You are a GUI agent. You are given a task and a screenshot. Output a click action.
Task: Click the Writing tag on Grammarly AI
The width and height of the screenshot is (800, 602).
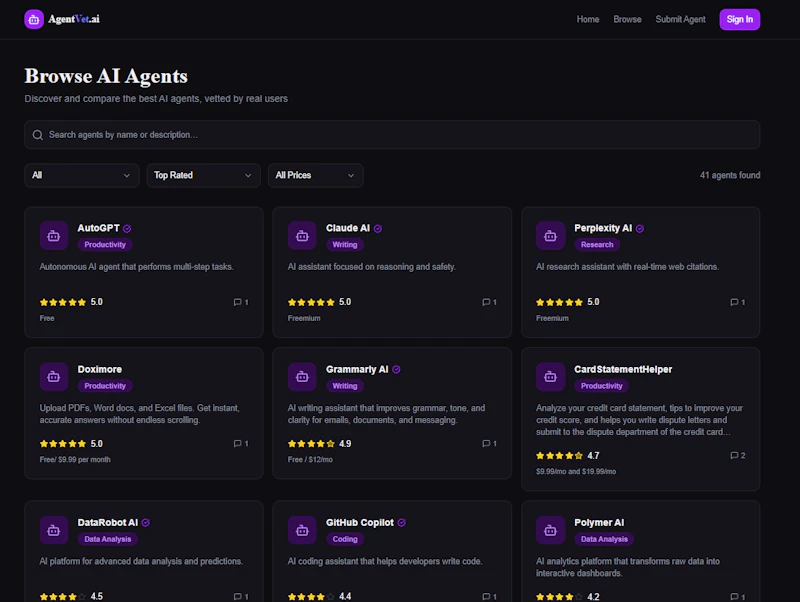[x=345, y=386]
